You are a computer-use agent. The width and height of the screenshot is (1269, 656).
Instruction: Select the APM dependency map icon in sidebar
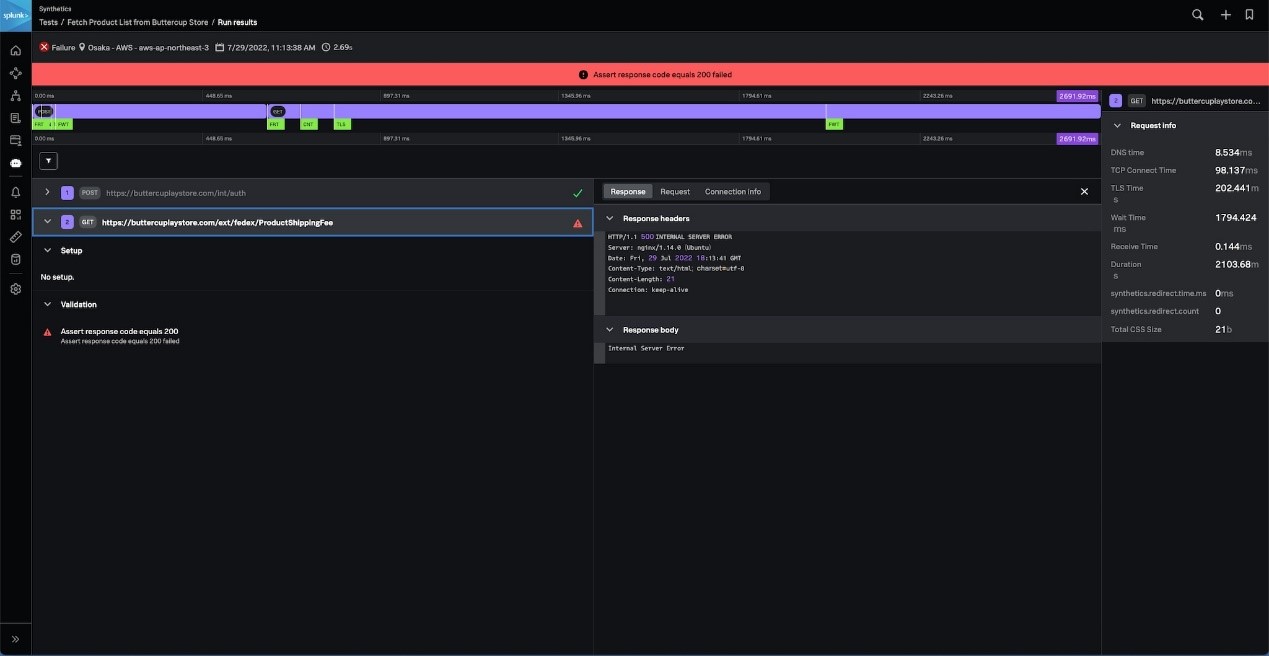coord(15,73)
